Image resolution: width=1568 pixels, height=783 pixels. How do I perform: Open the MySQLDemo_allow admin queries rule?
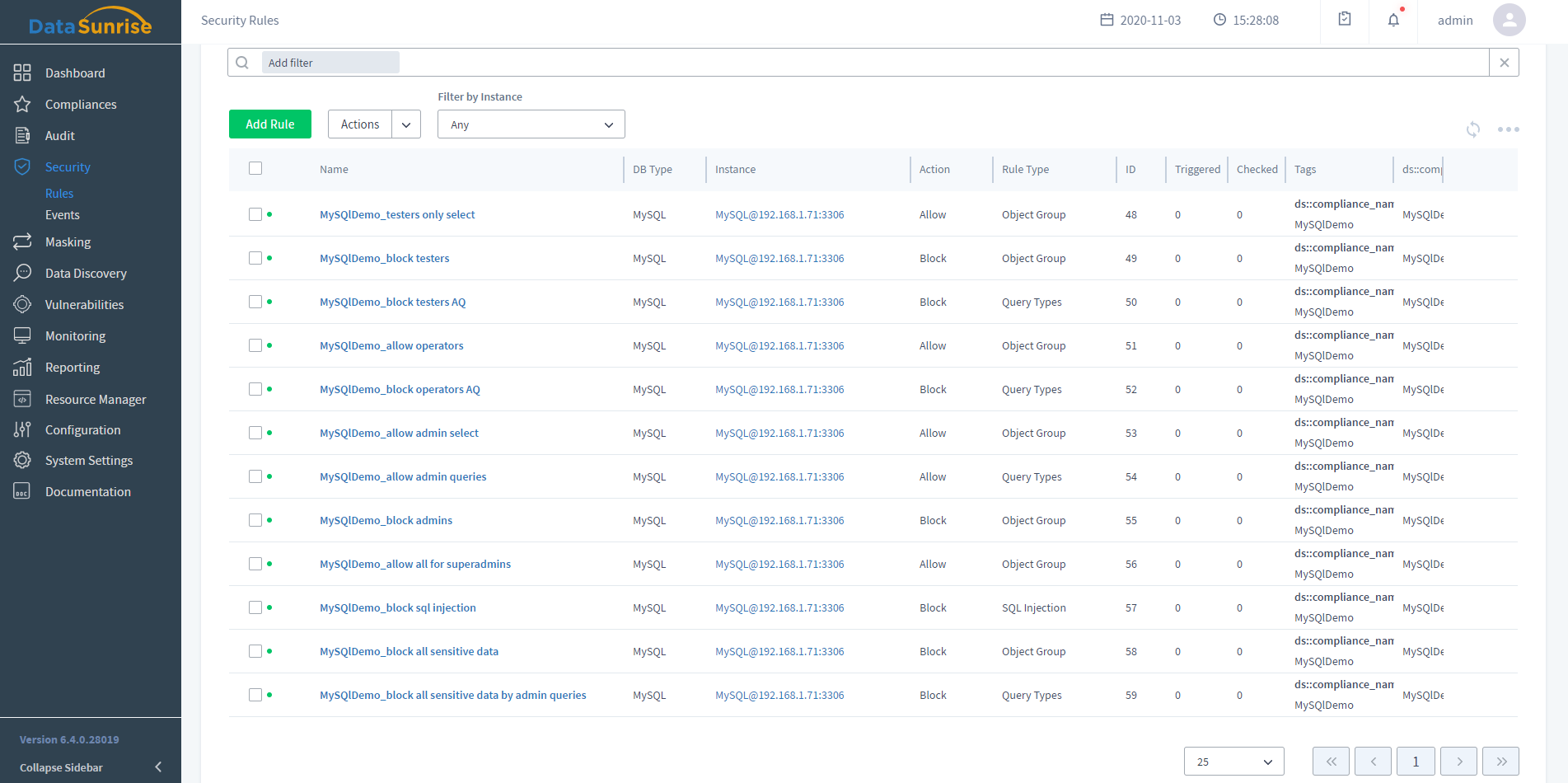[x=403, y=476]
